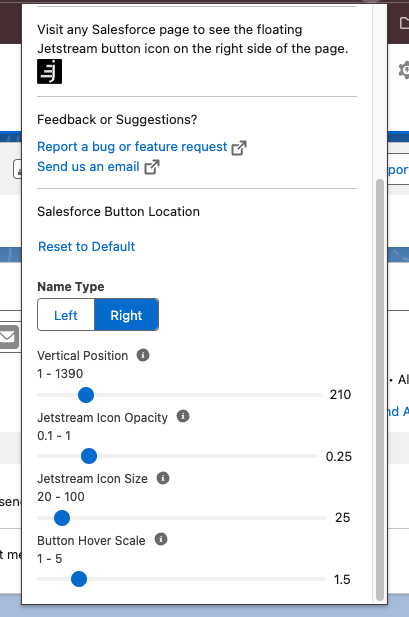Select the Right button location

(126, 315)
